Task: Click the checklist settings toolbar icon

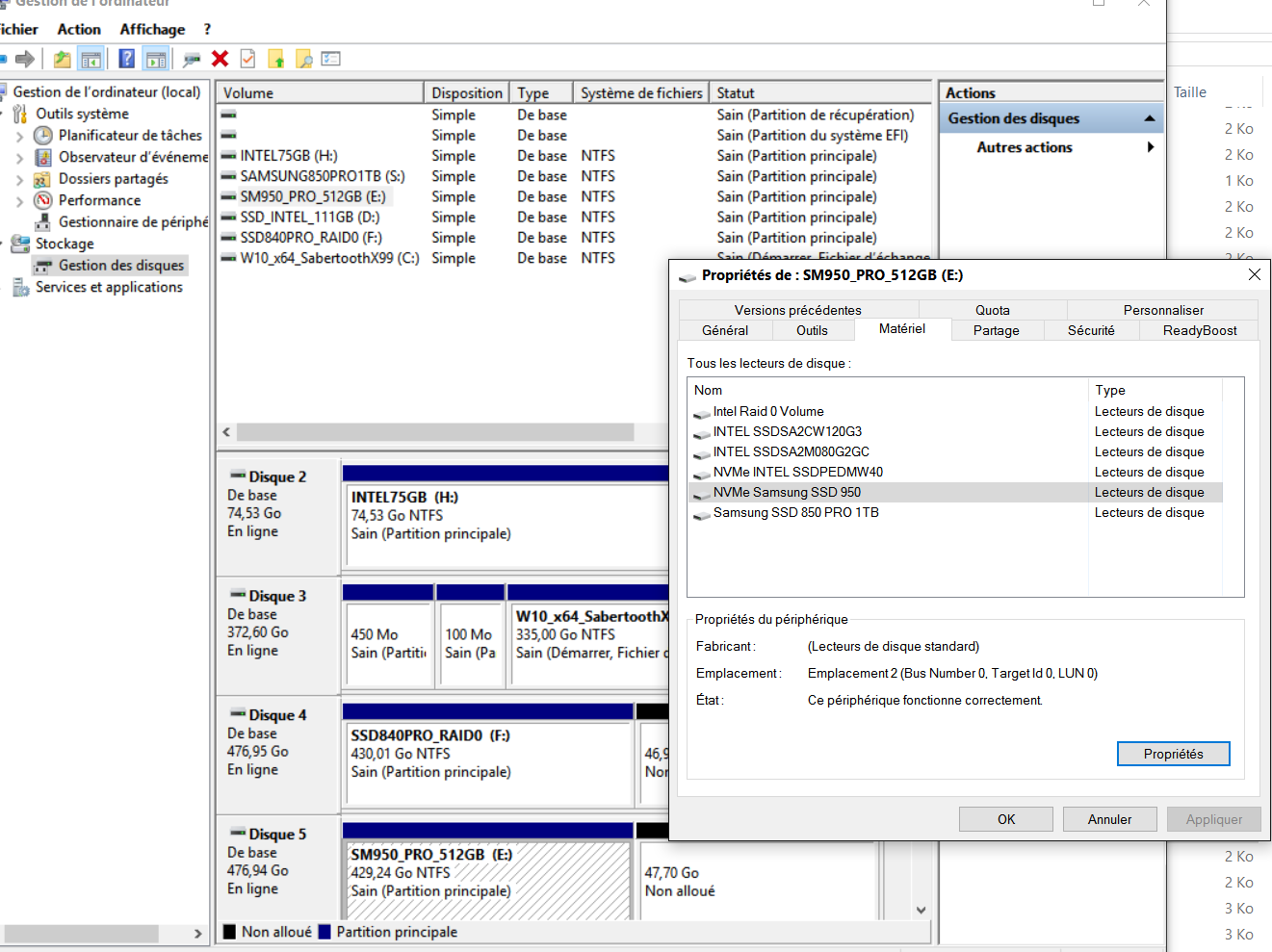Action: tap(331, 59)
